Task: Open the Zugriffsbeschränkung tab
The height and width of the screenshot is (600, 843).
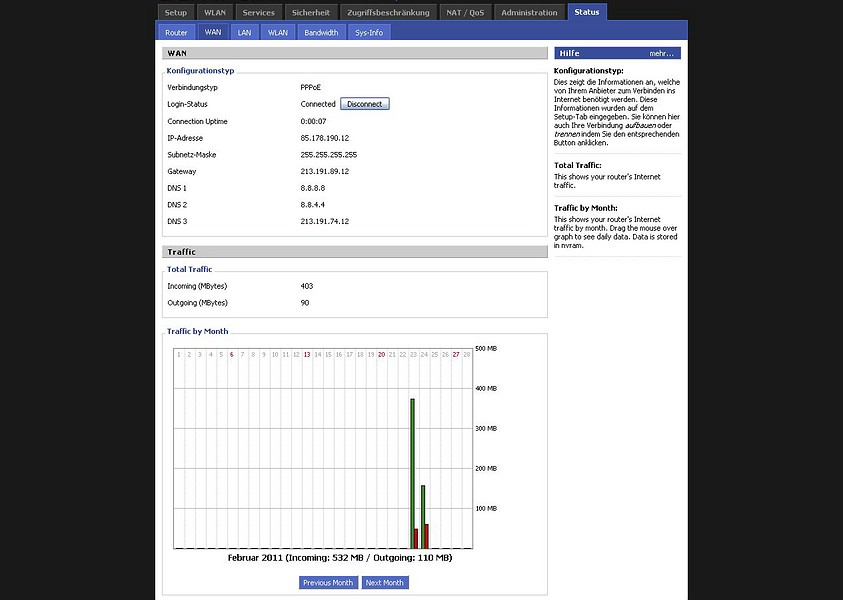Action: (x=389, y=13)
